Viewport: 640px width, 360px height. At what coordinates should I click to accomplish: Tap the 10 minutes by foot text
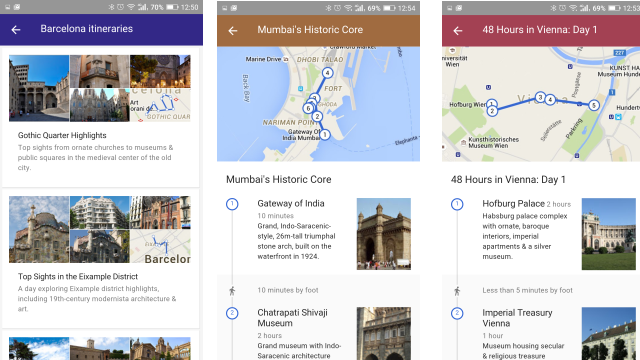click(288, 290)
